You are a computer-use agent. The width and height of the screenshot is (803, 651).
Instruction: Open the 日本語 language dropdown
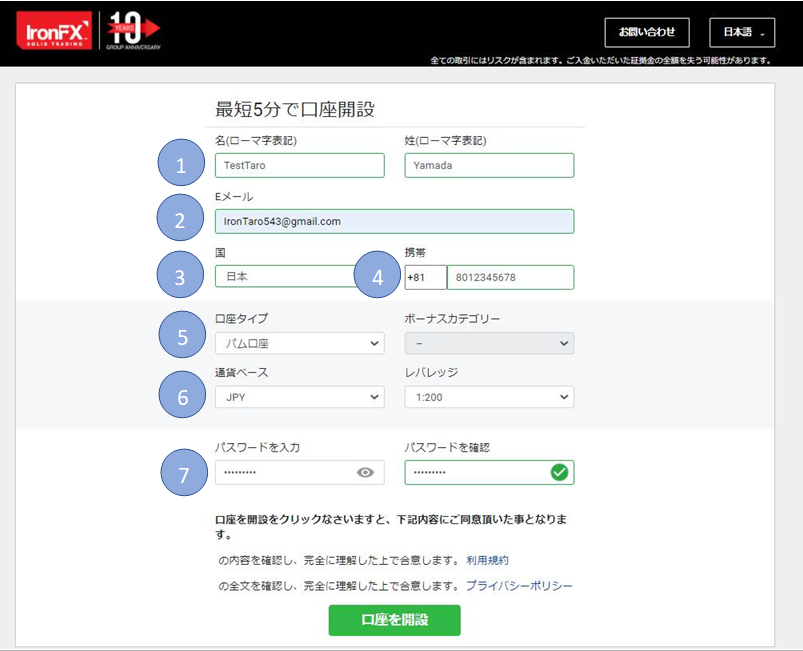coord(742,32)
